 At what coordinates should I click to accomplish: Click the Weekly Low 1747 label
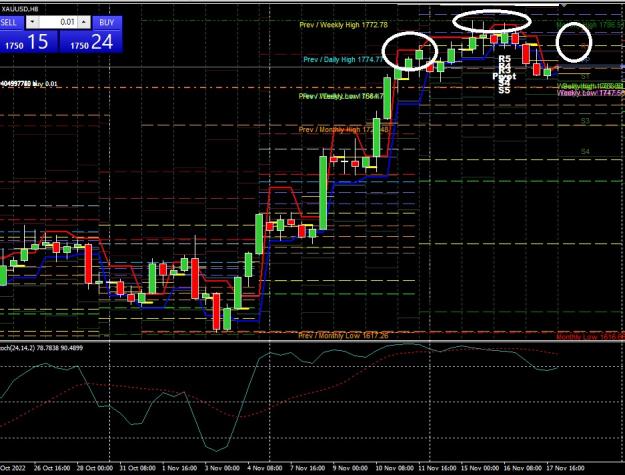pos(591,93)
